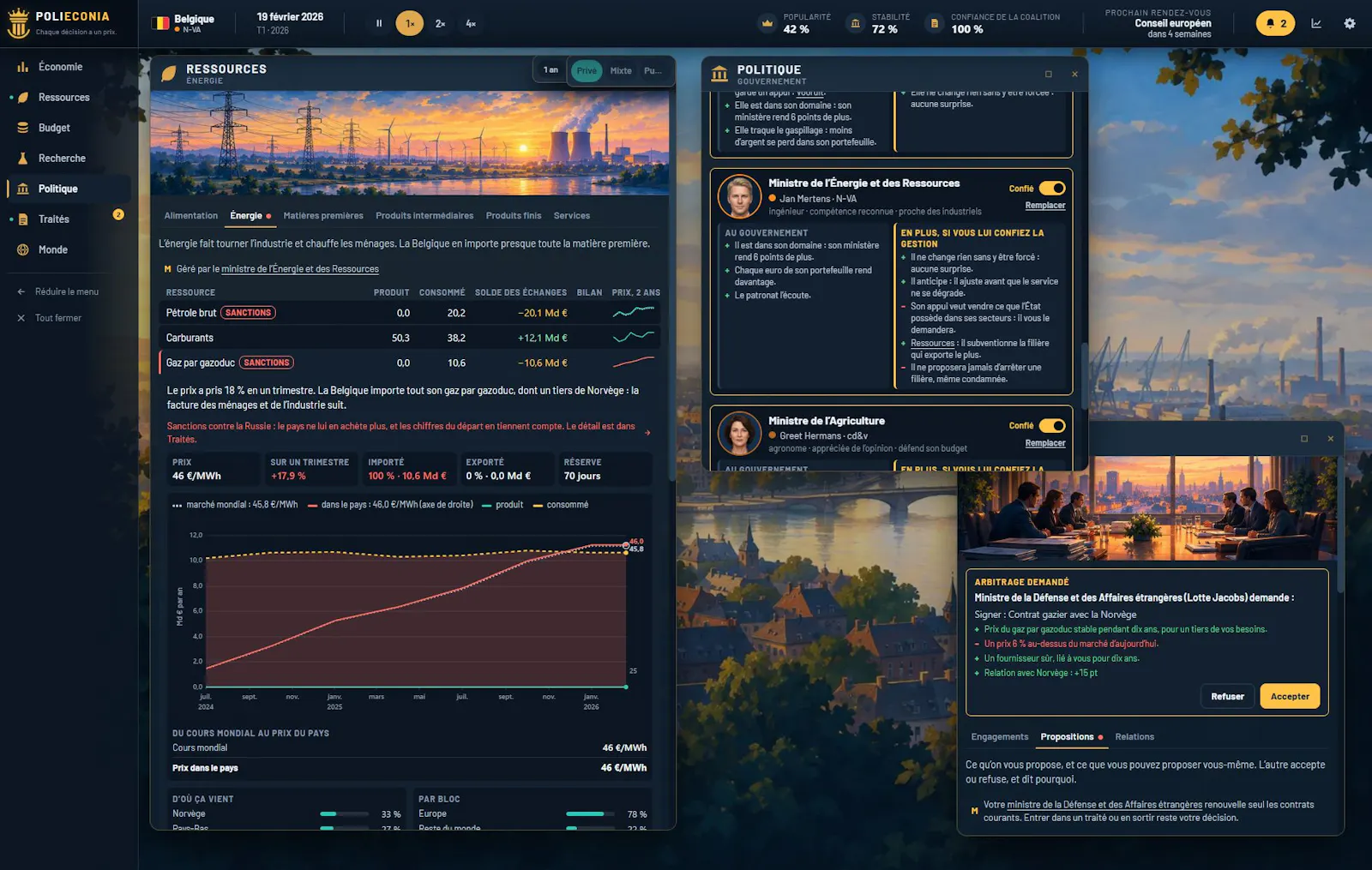Switch to the Engagements tab
This screenshot has width=1372, height=870.
point(999,737)
